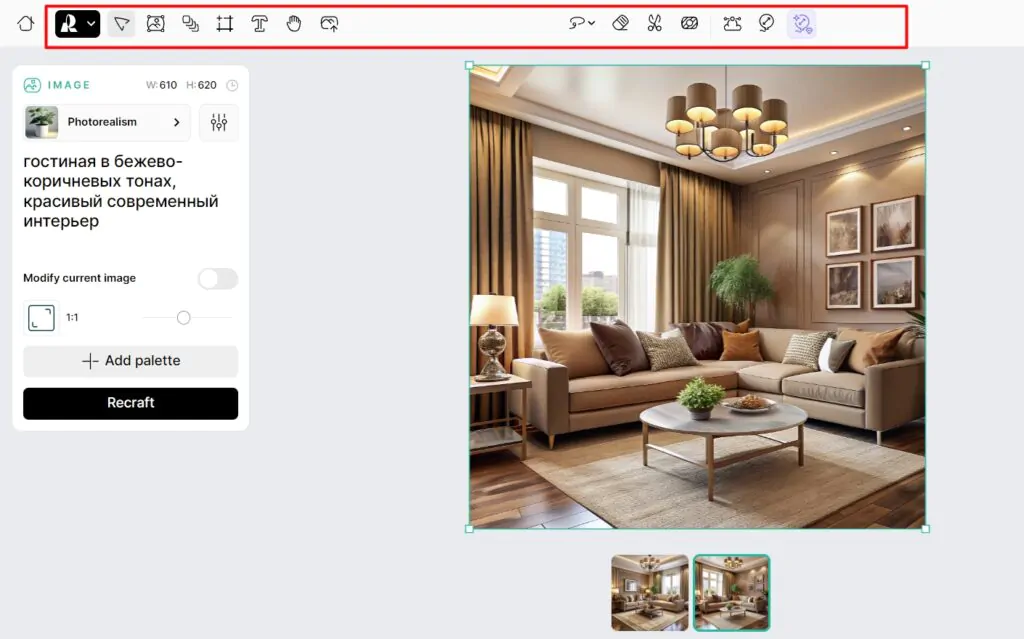Enable the Modify current image switch
The height and width of the screenshot is (639, 1024).
pos(217,278)
